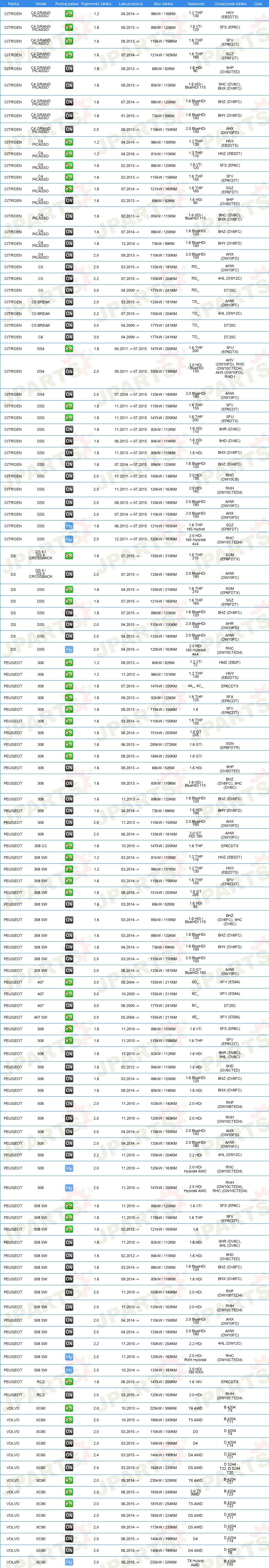Click petrol icon in Volvo XC90 2.0 T5 AWD row
The width and height of the screenshot is (269, 1568).
(x=69, y=1492)
